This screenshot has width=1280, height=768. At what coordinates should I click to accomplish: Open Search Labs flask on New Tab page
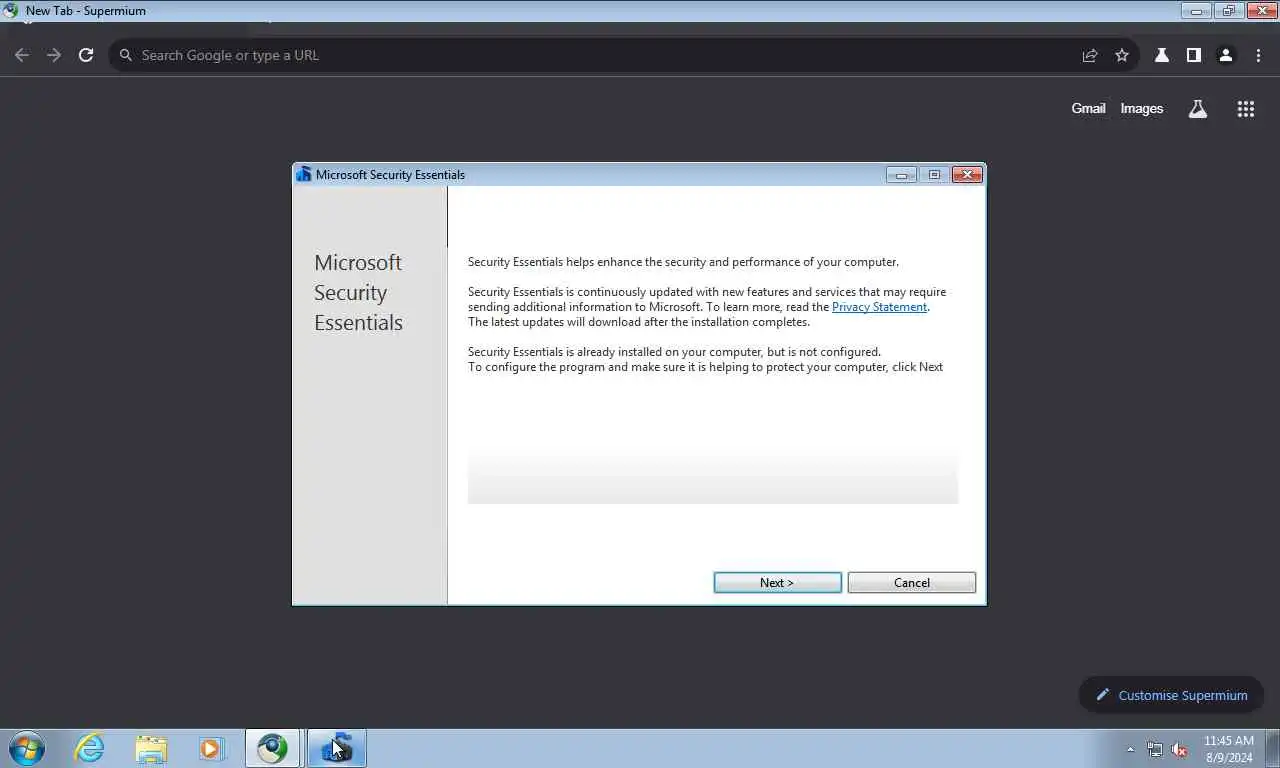pos(1198,109)
